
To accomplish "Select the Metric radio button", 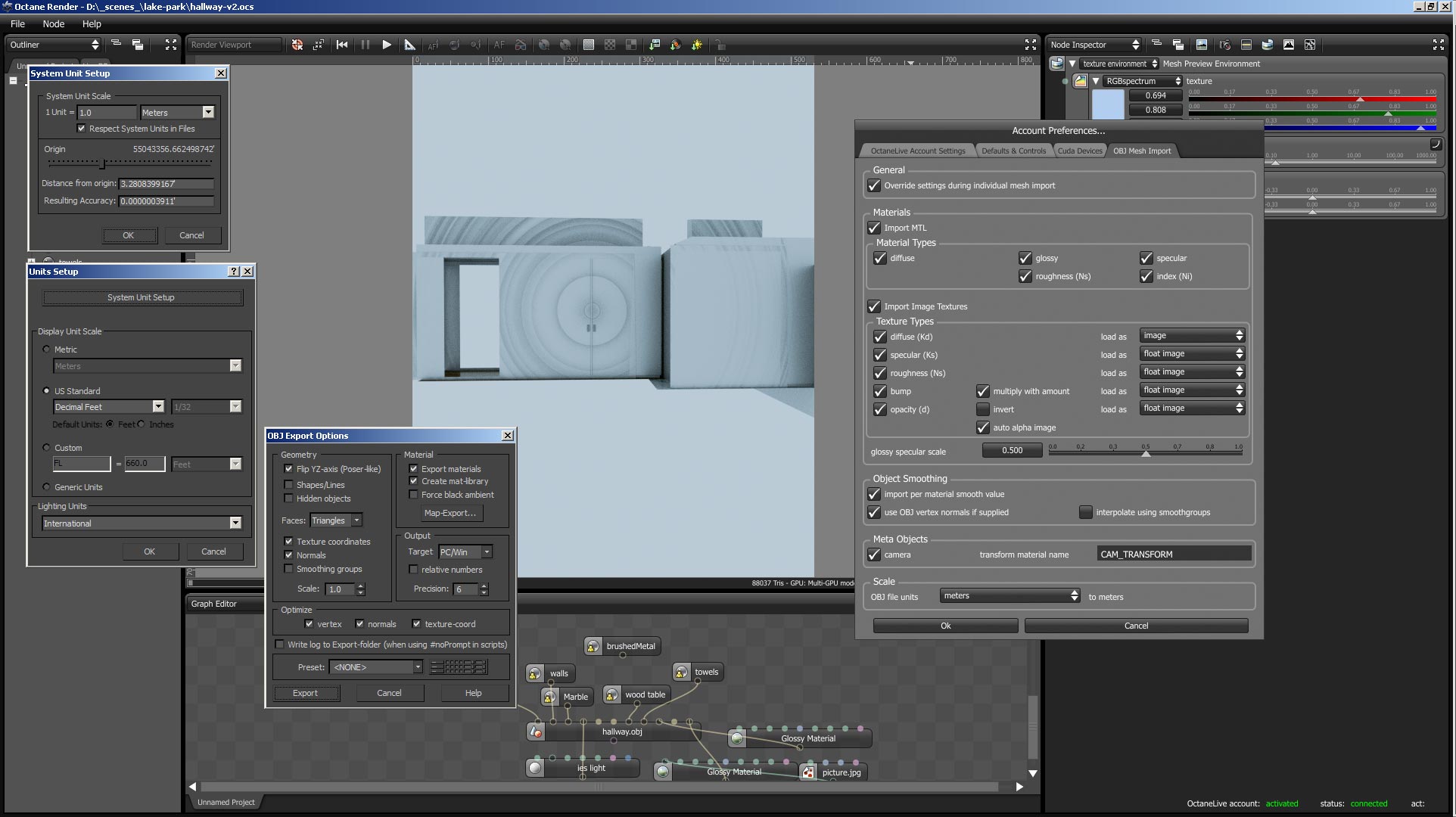I will pos(47,349).
